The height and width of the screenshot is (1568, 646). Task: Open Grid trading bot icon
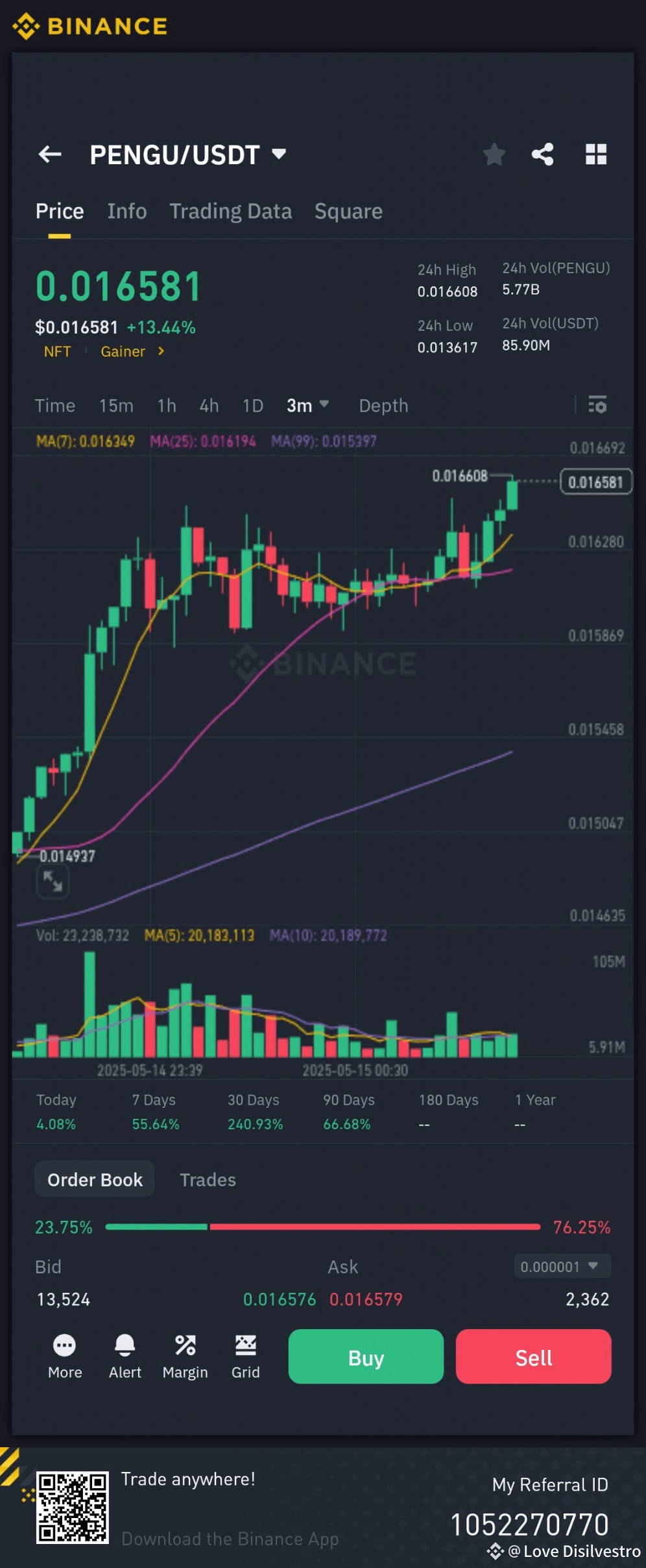click(x=245, y=1356)
